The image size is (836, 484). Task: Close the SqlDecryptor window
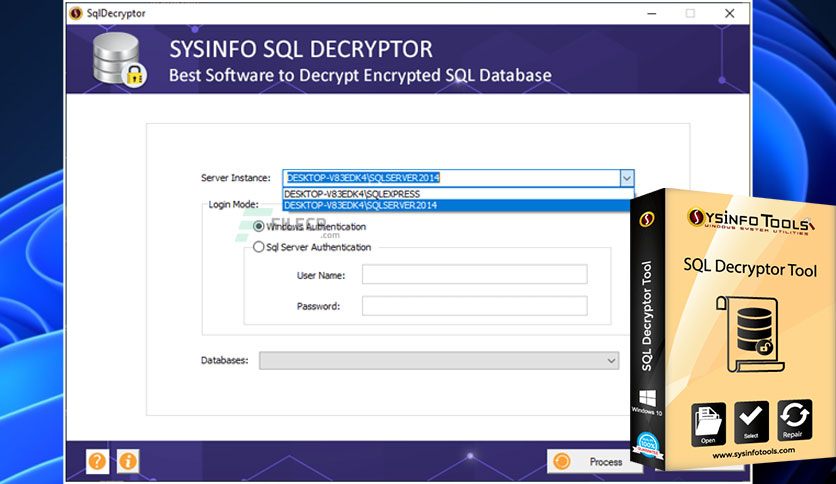pyautogui.click(x=729, y=13)
